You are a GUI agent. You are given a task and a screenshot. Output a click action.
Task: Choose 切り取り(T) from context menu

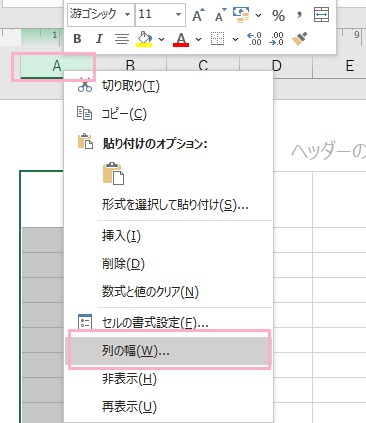tap(169, 86)
